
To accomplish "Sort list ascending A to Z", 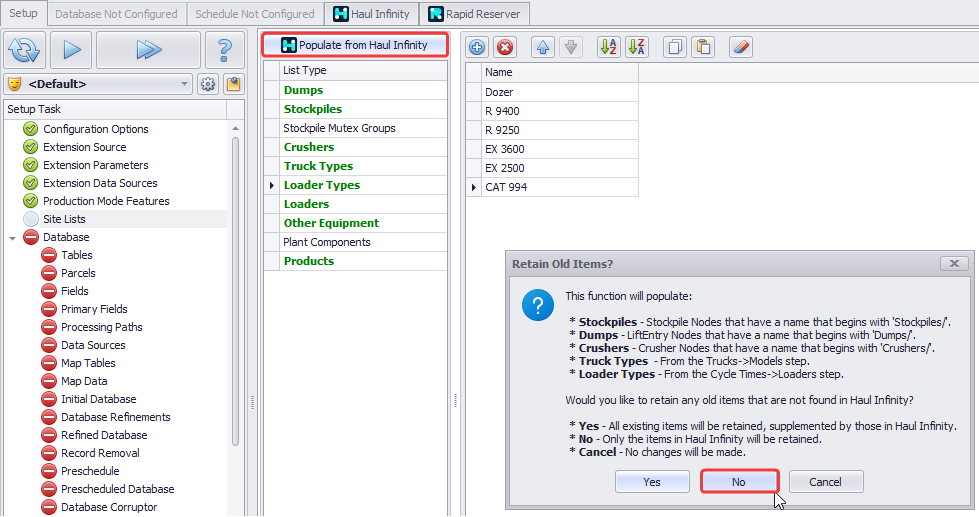I will (x=608, y=47).
